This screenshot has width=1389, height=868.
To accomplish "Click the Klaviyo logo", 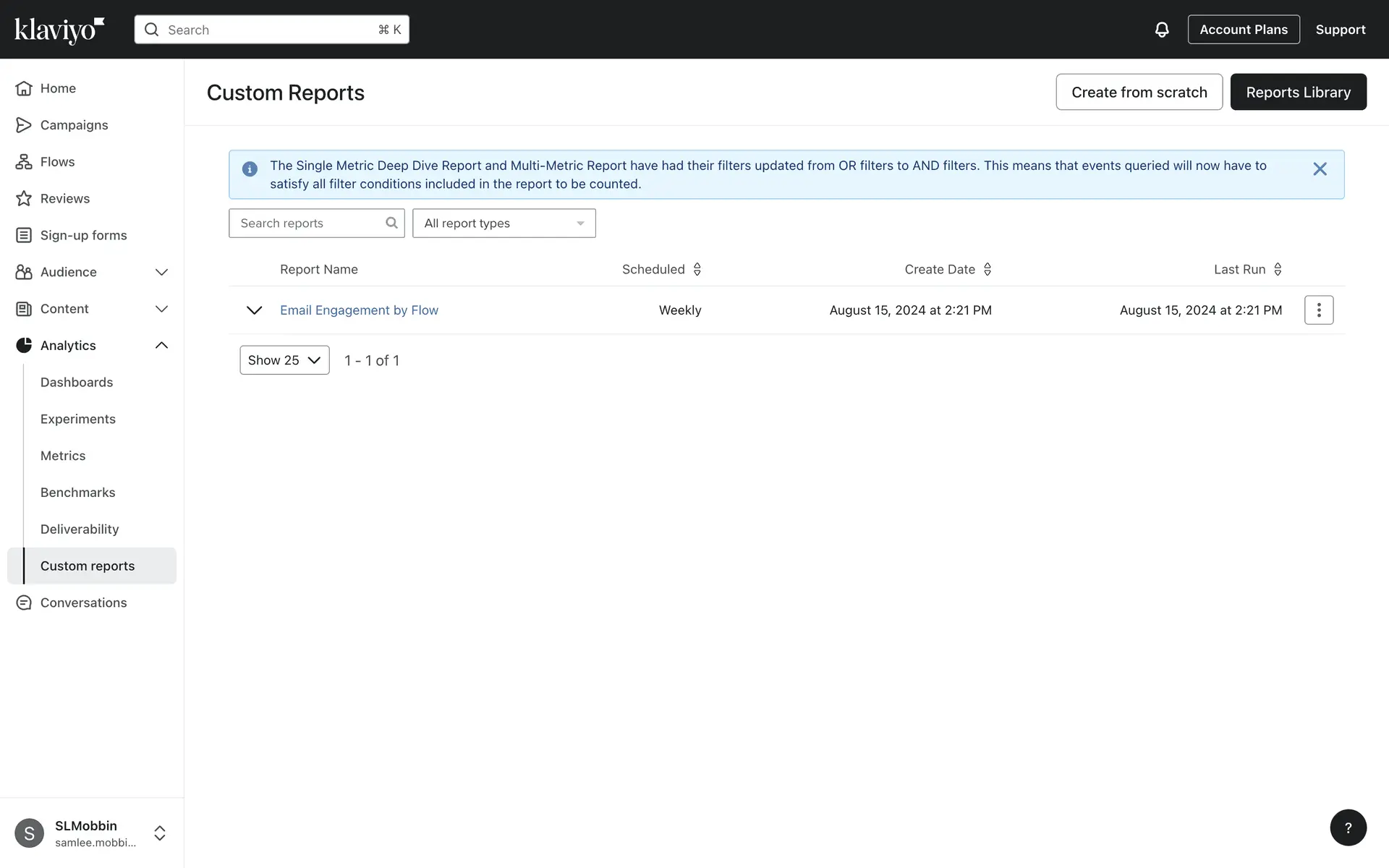I will coord(59,30).
